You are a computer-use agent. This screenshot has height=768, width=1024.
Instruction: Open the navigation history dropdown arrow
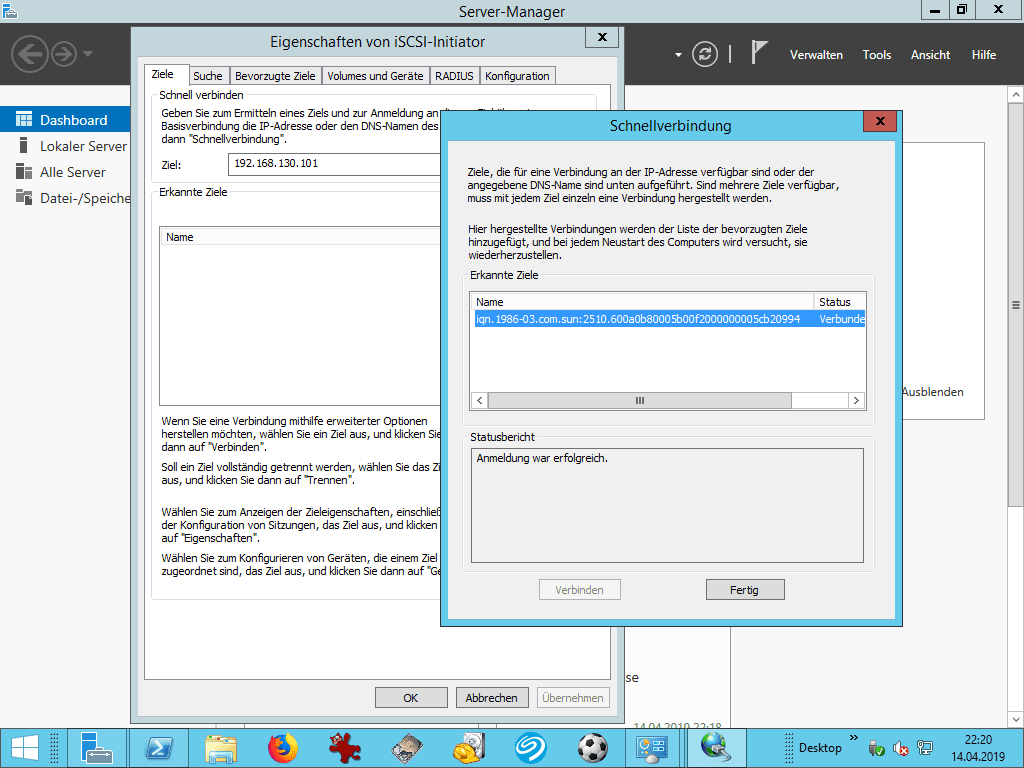[x=88, y=54]
